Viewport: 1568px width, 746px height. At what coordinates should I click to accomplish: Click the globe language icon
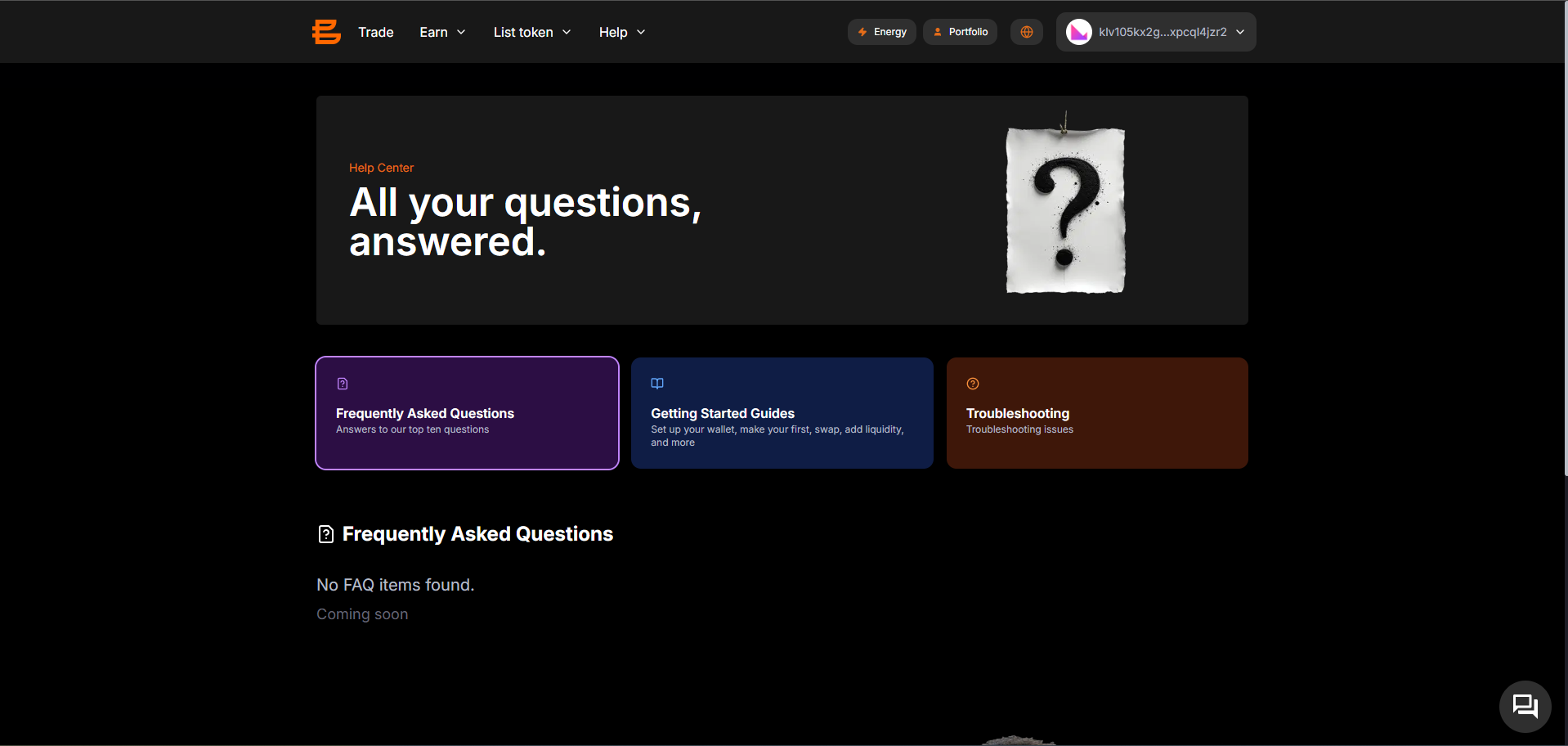tap(1027, 32)
